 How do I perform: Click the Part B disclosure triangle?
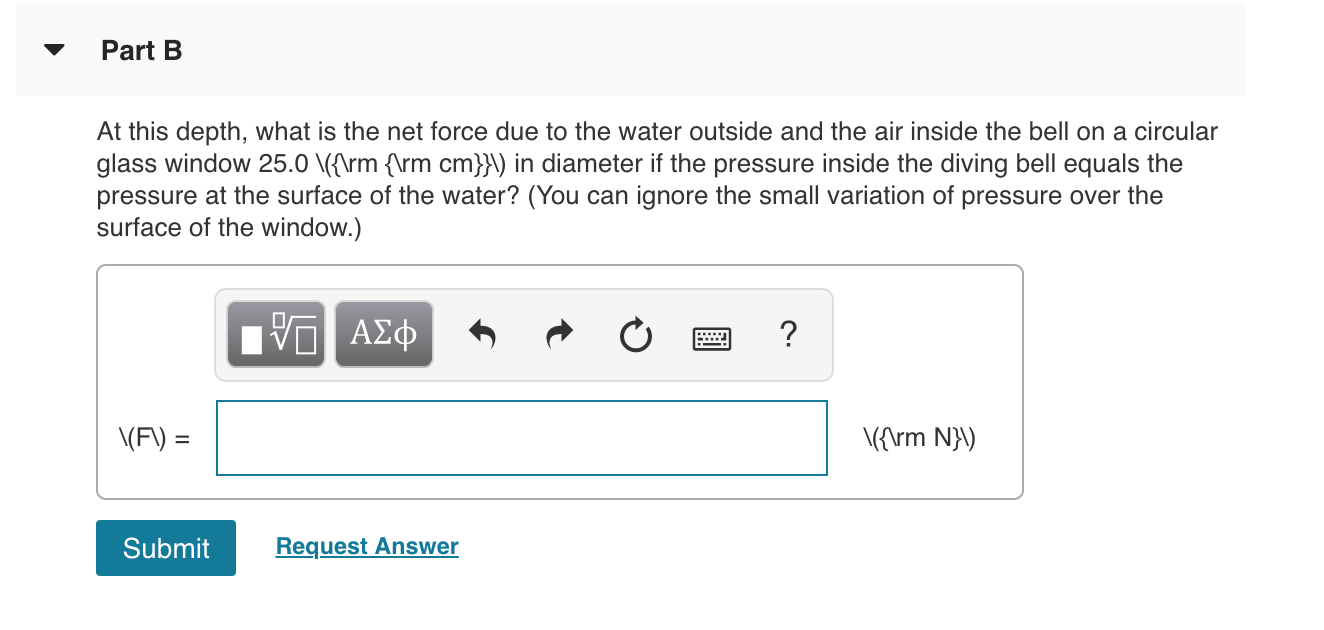point(53,49)
